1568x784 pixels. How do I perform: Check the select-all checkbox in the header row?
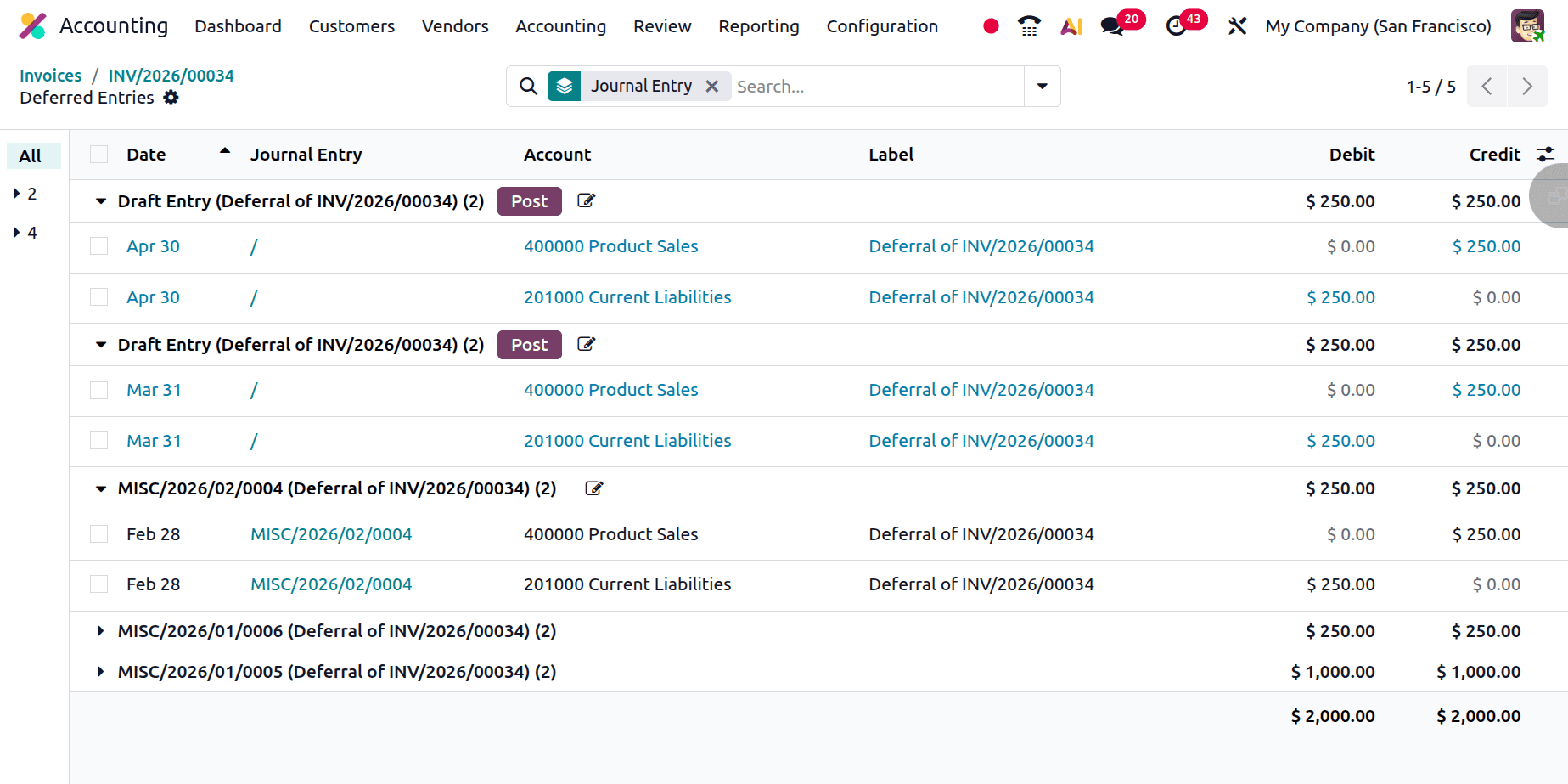point(98,154)
